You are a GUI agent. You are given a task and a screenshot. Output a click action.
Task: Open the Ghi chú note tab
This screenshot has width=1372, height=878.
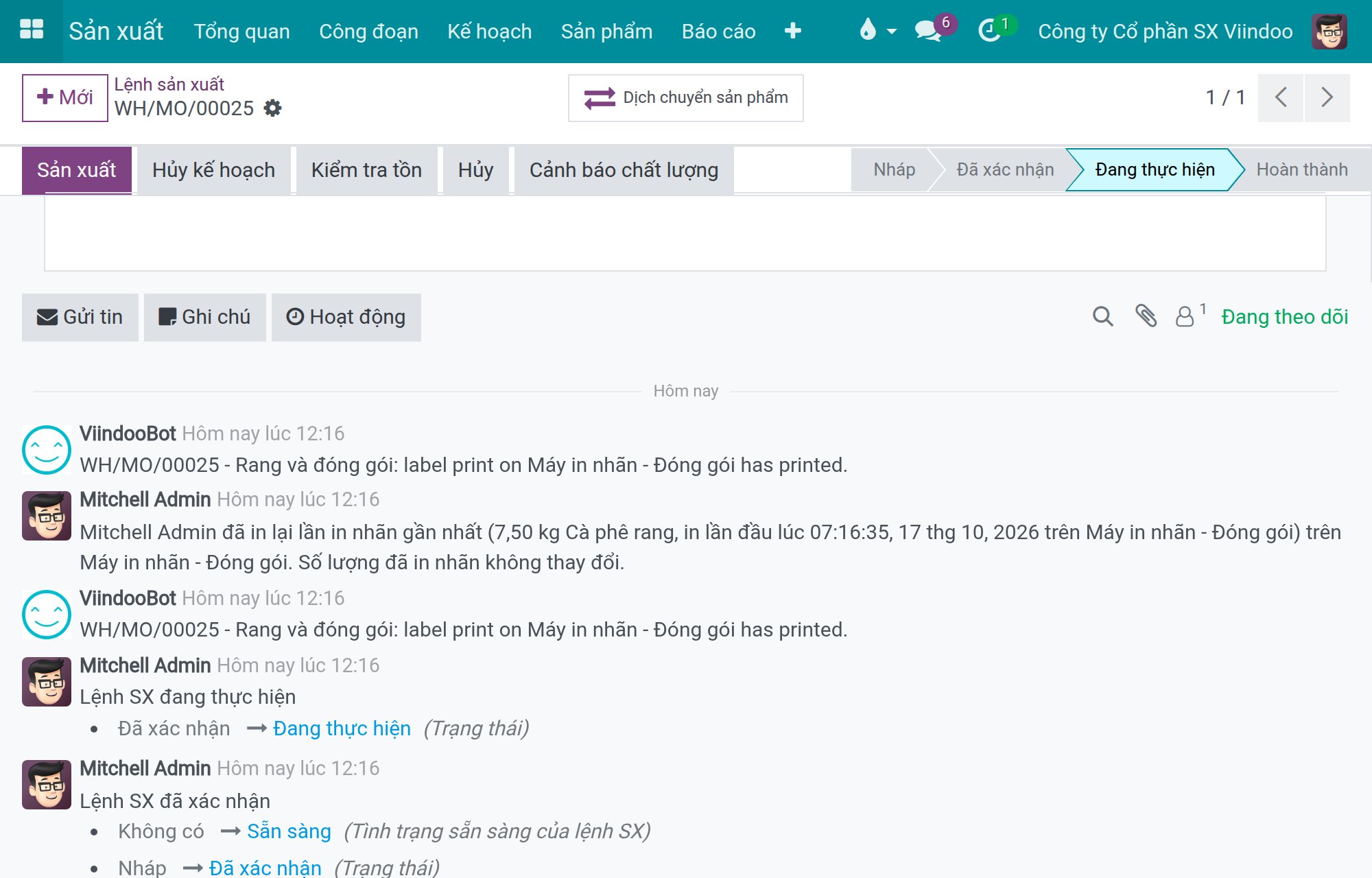(x=204, y=317)
